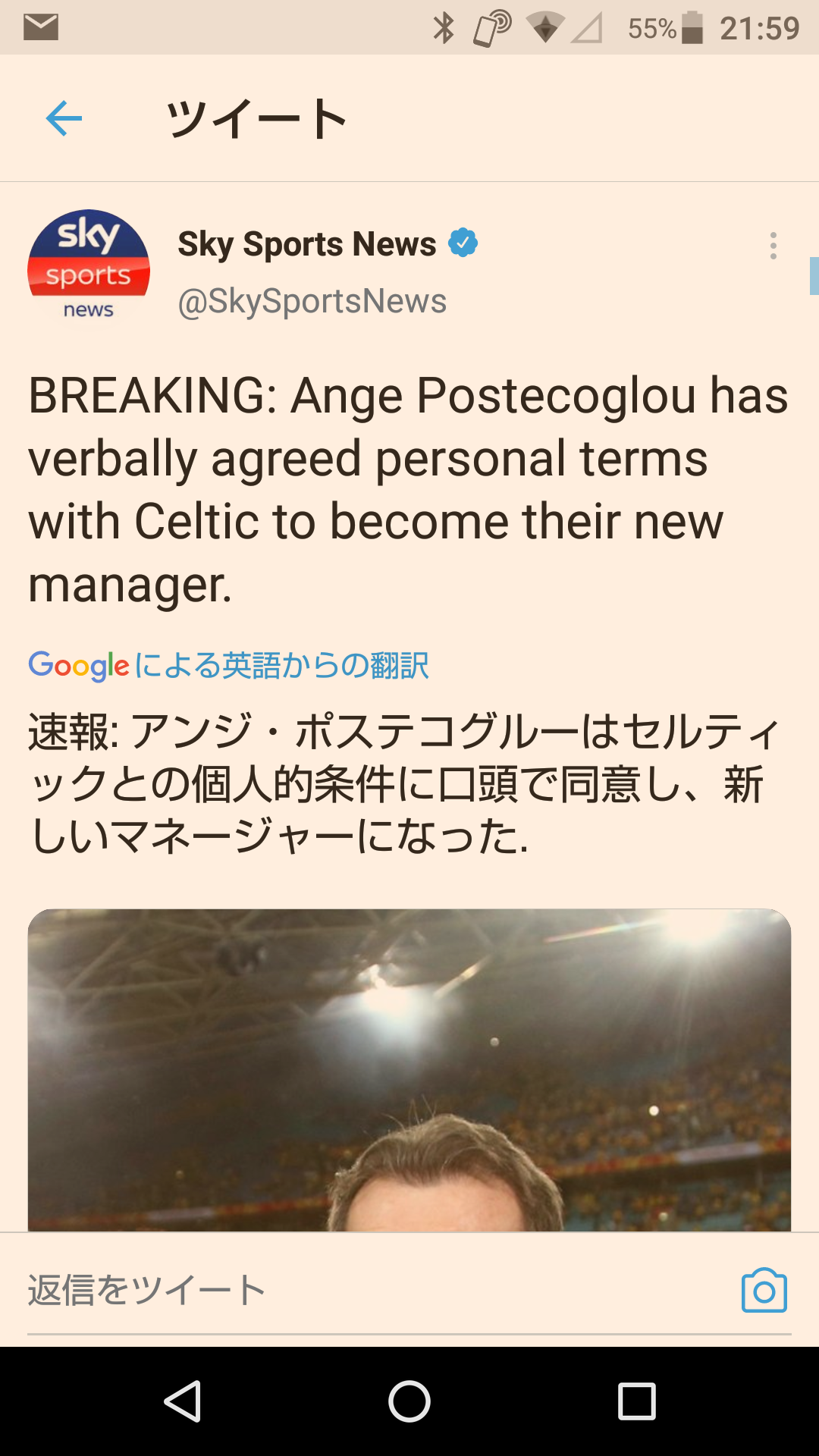
Task: Tap the ツイート header title
Action: [x=257, y=119]
